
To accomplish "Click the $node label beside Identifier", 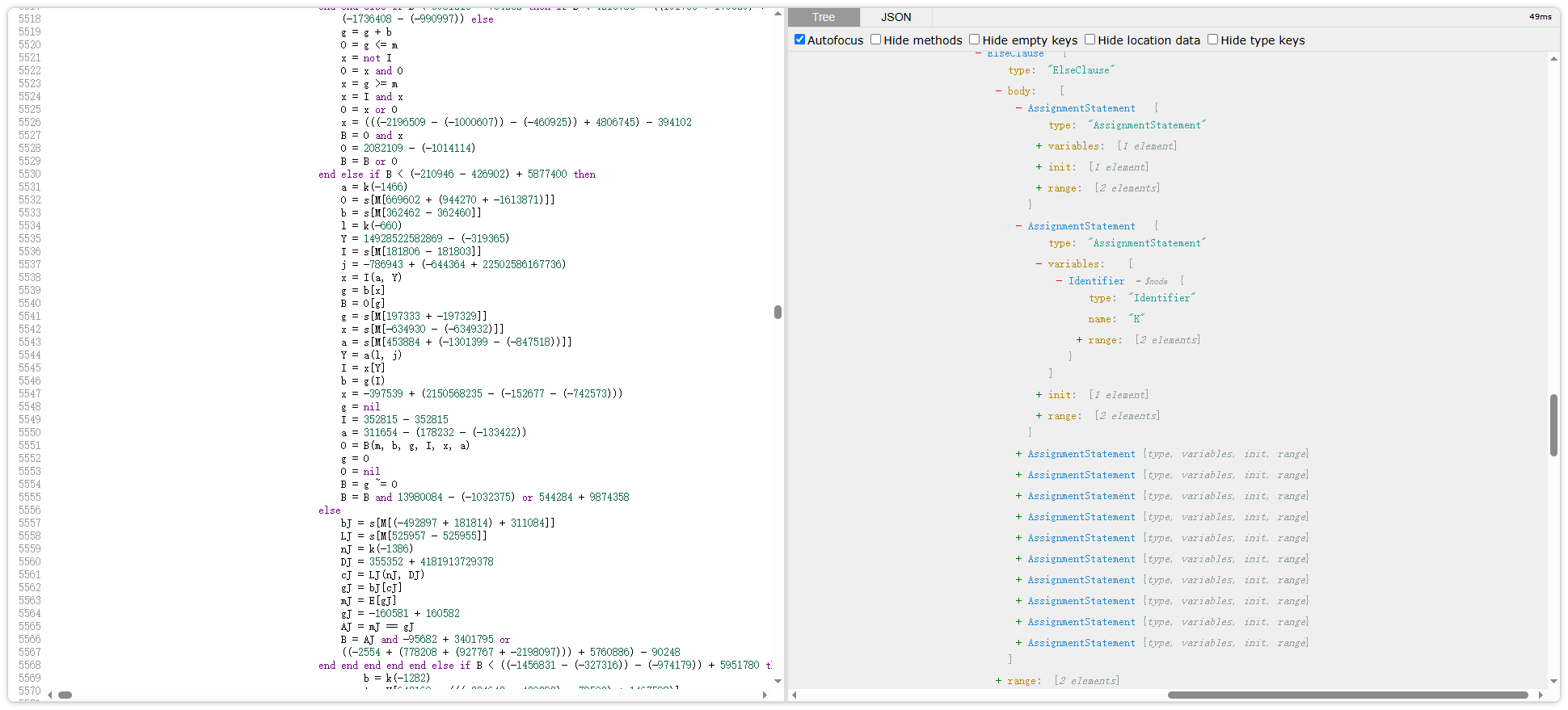I will coord(1156,282).
